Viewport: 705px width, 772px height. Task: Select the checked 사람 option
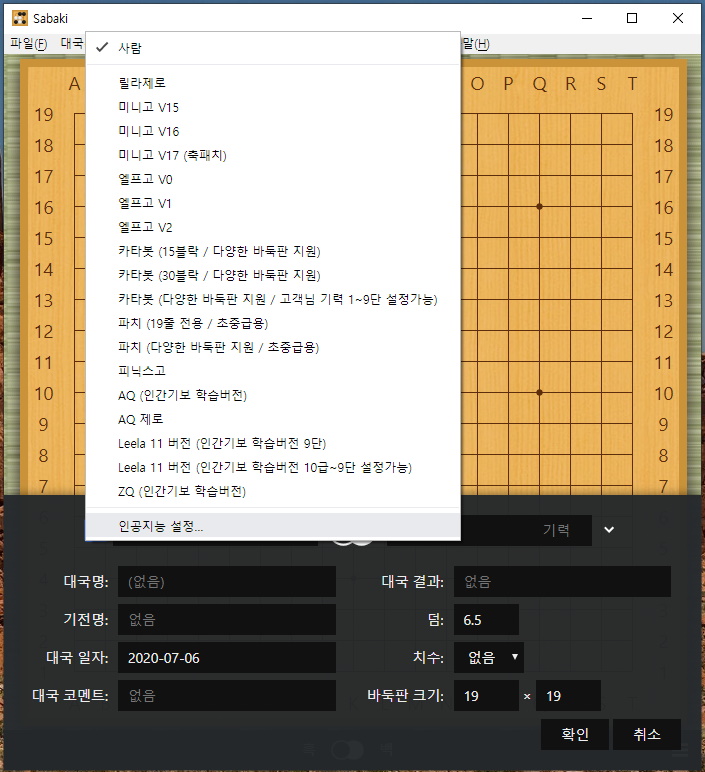[273, 48]
